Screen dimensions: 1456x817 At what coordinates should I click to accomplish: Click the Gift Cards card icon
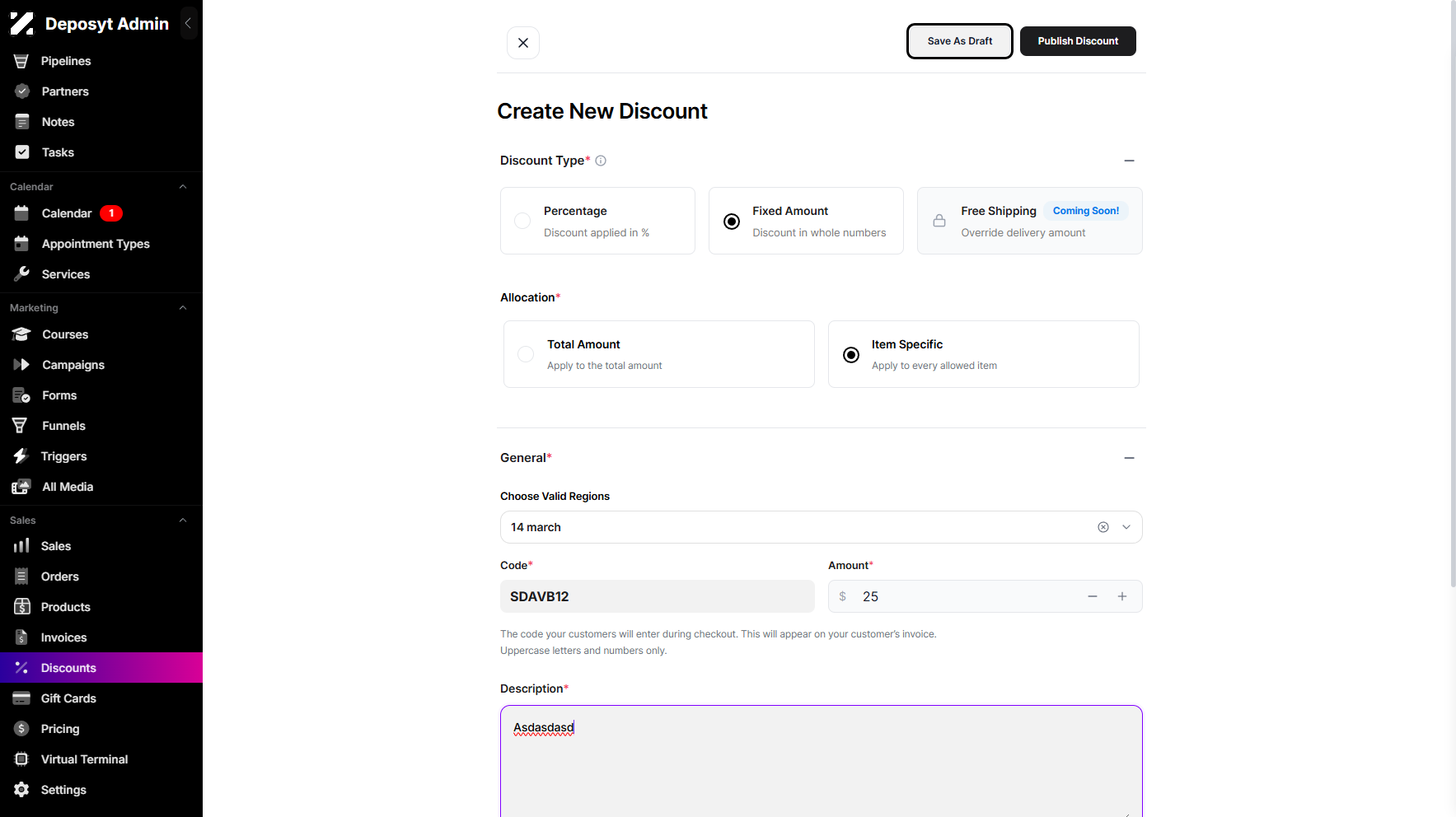click(x=21, y=698)
